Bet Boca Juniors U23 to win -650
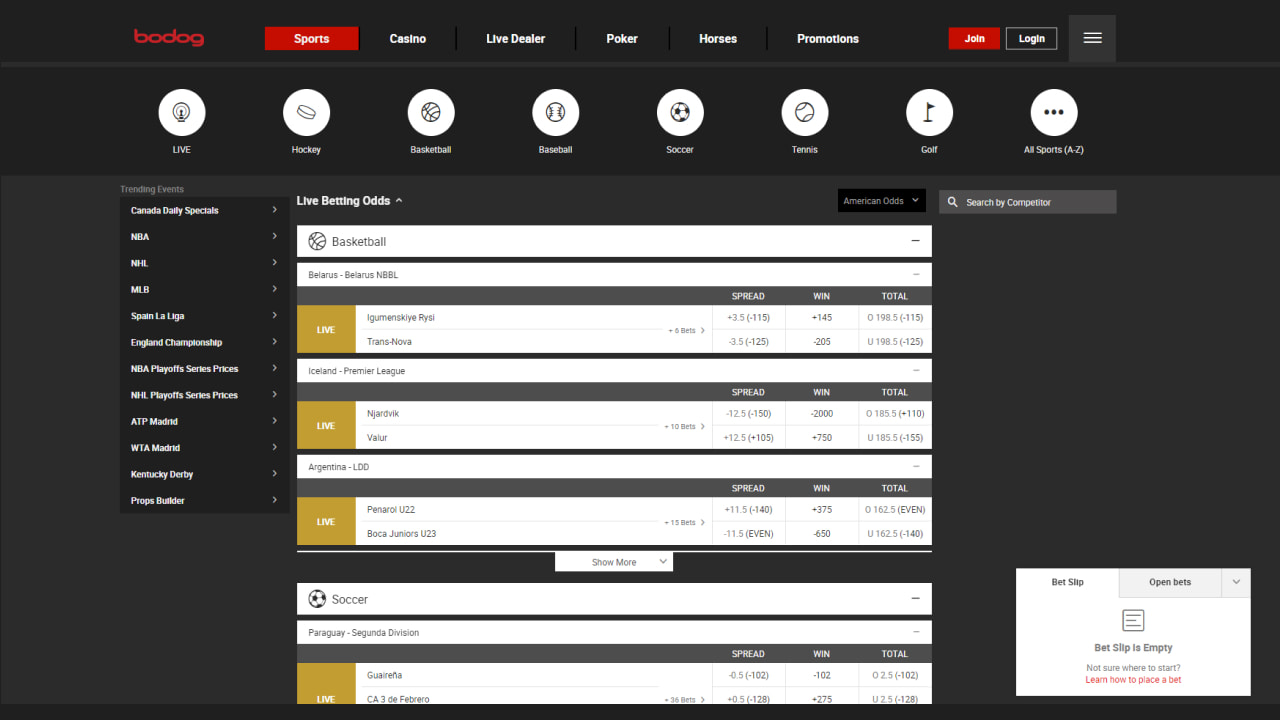The width and height of the screenshot is (1280, 720). (x=821, y=533)
